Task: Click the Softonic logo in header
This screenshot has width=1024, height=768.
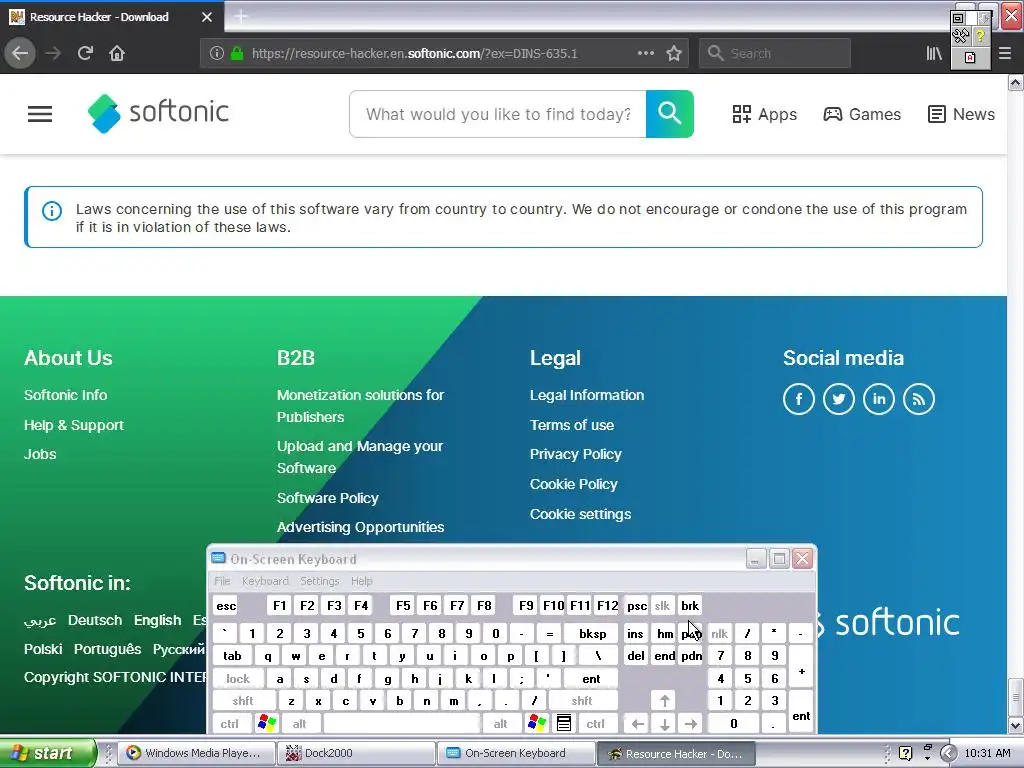Action: click(159, 113)
